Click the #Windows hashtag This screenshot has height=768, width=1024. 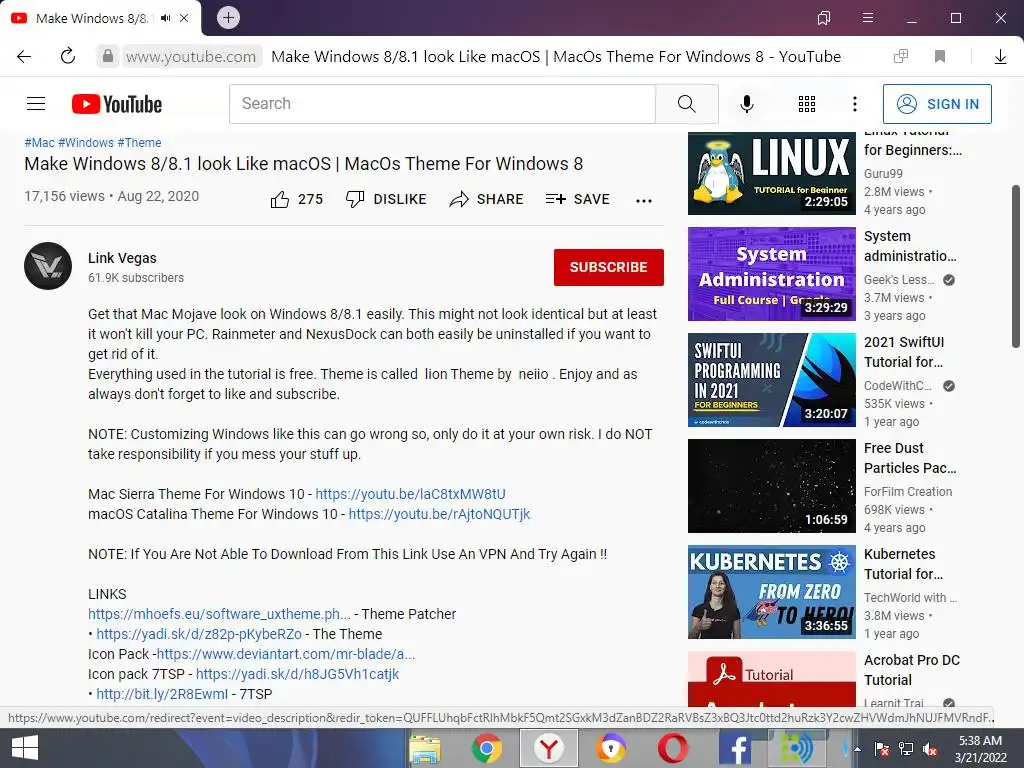(86, 142)
